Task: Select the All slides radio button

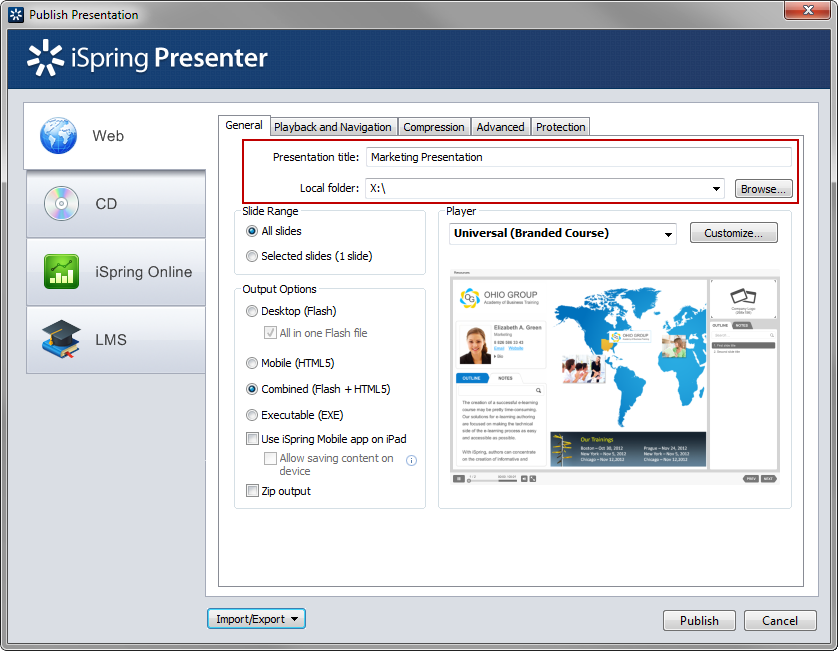Action: pos(252,231)
